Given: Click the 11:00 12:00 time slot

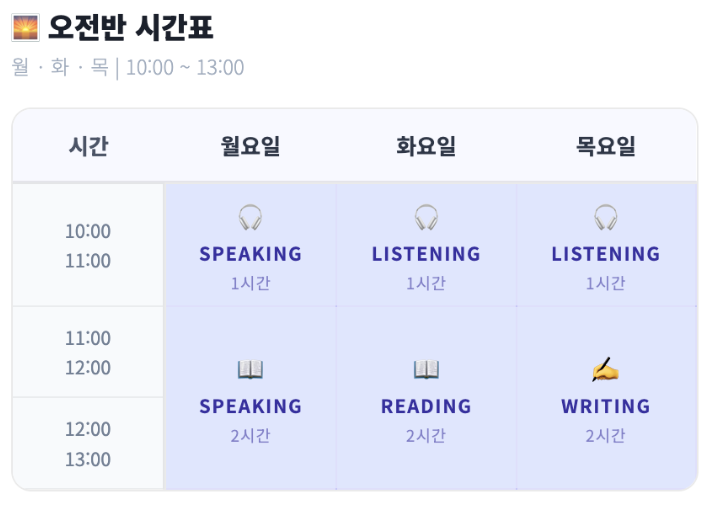Looking at the screenshot, I should (88, 352).
